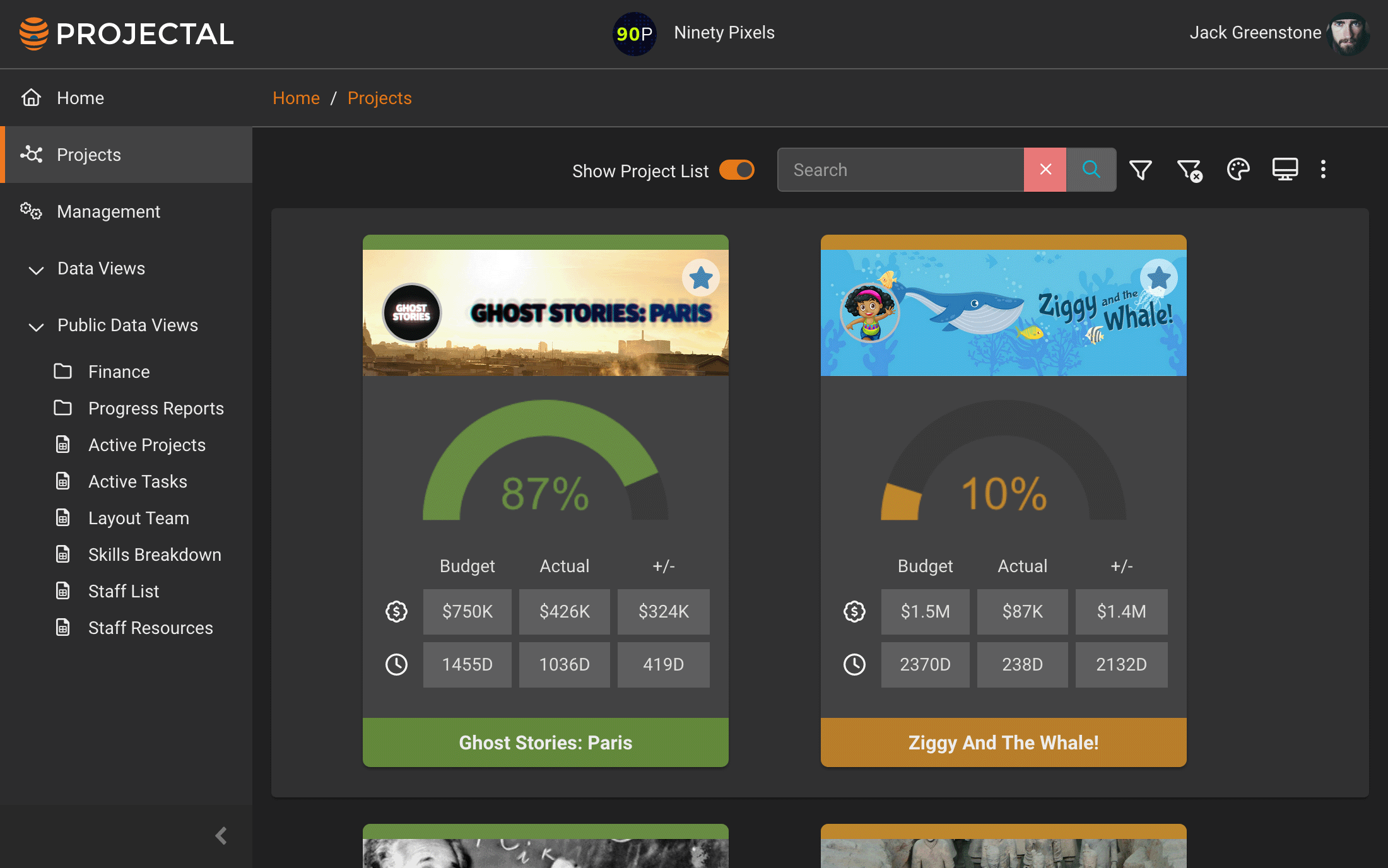
Task: Click the blue search magnifier icon
Action: (1091, 169)
